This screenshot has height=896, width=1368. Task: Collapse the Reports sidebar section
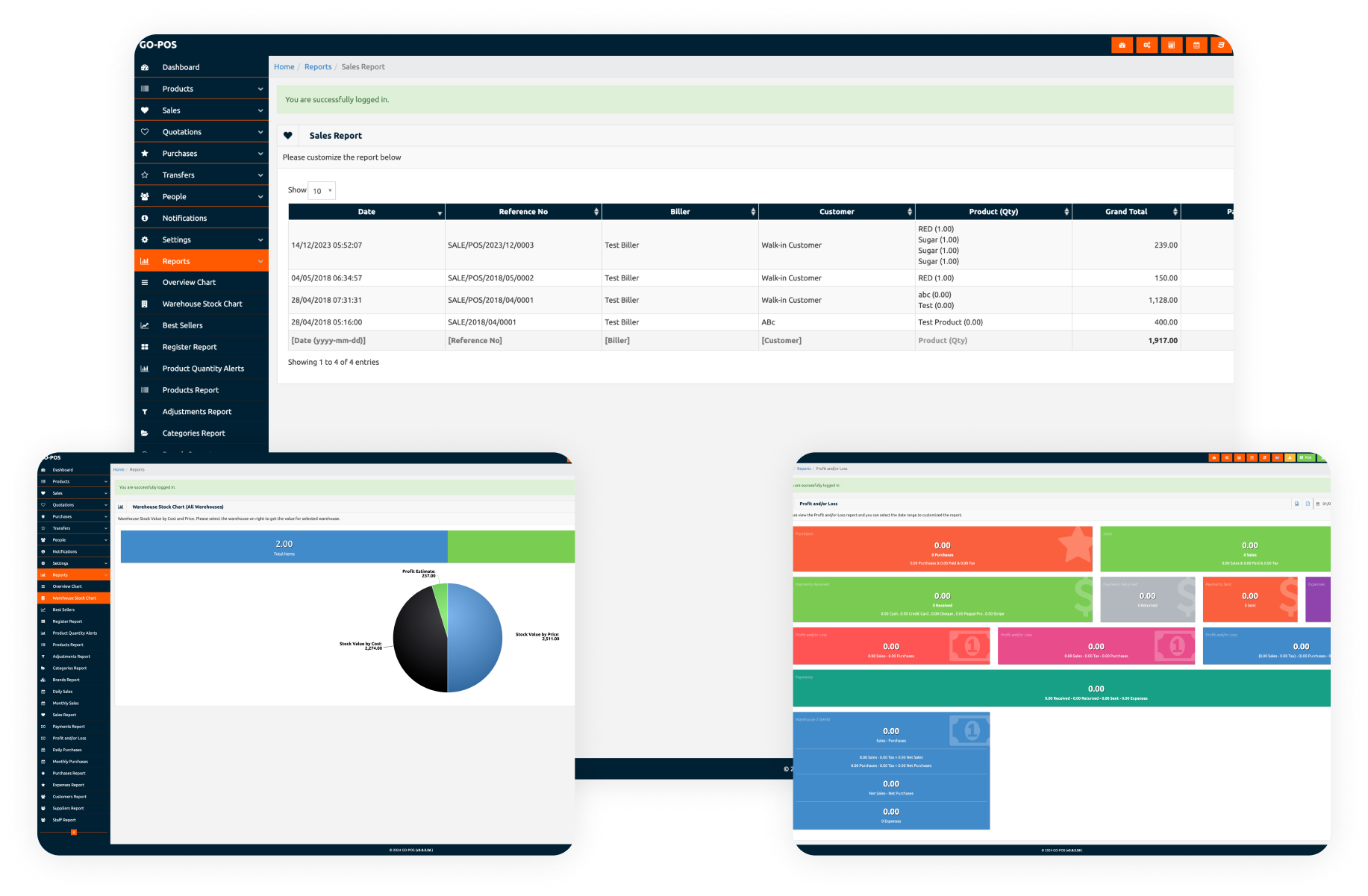260,262
